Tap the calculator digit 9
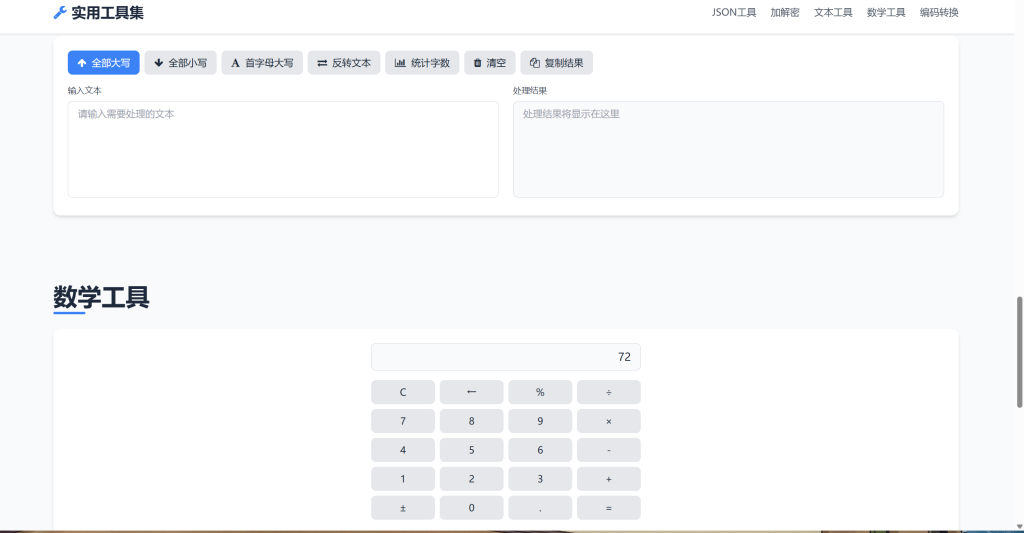 point(540,421)
